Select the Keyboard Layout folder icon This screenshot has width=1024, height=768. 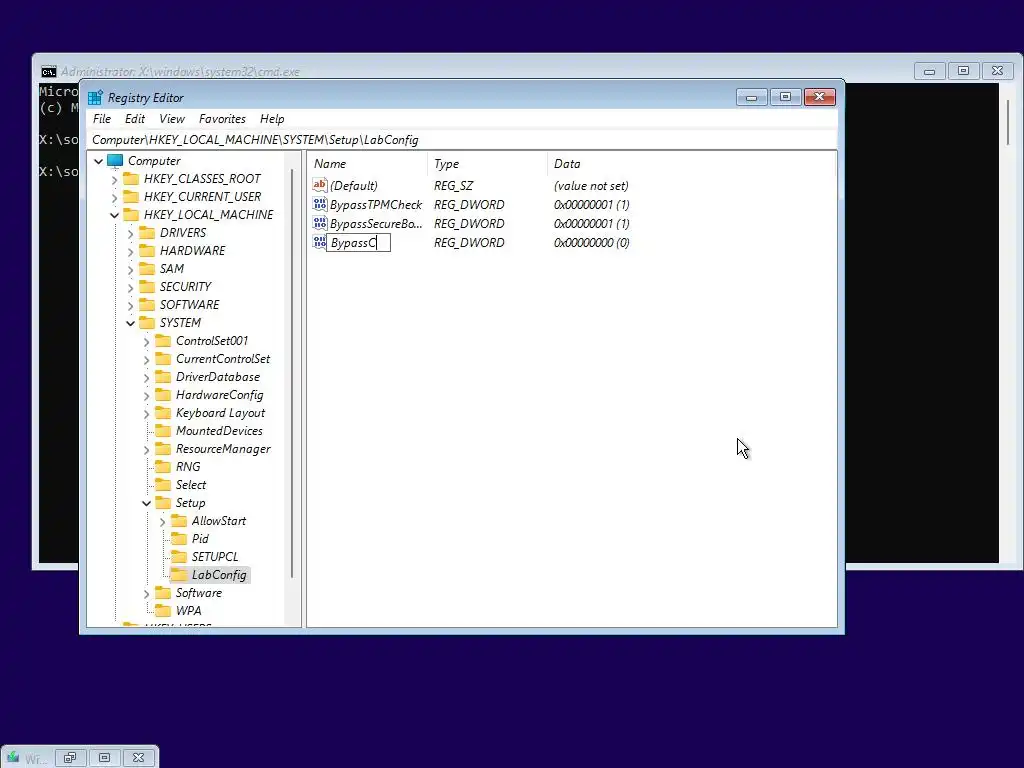163,413
